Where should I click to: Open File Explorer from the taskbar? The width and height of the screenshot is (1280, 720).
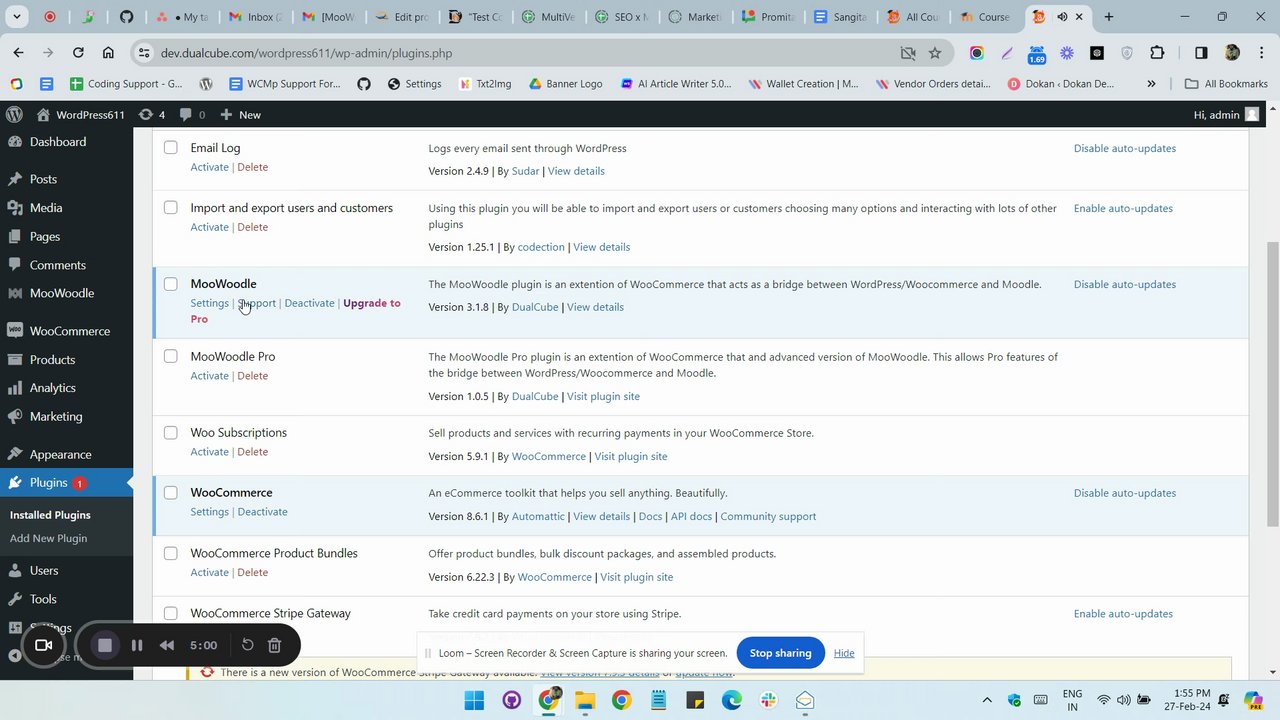585,700
